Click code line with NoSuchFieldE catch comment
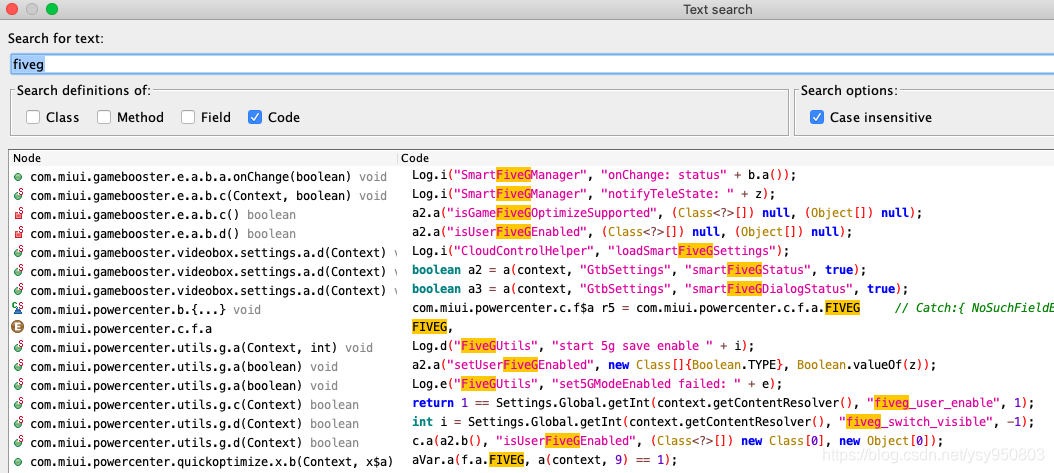 tap(733, 308)
